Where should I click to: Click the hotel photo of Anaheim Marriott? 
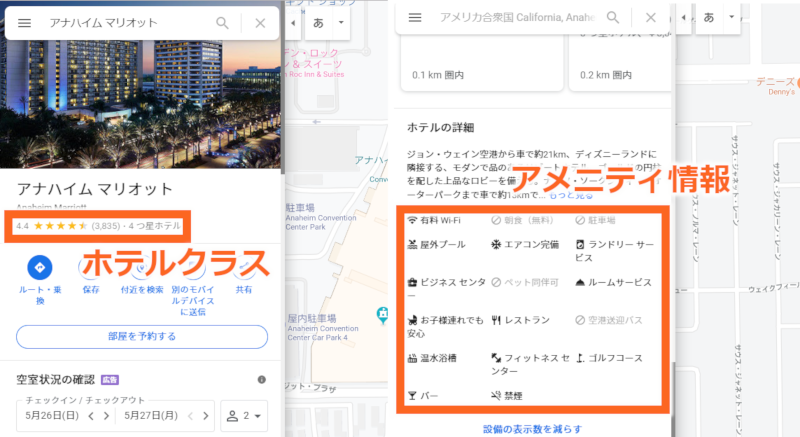(x=140, y=102)
